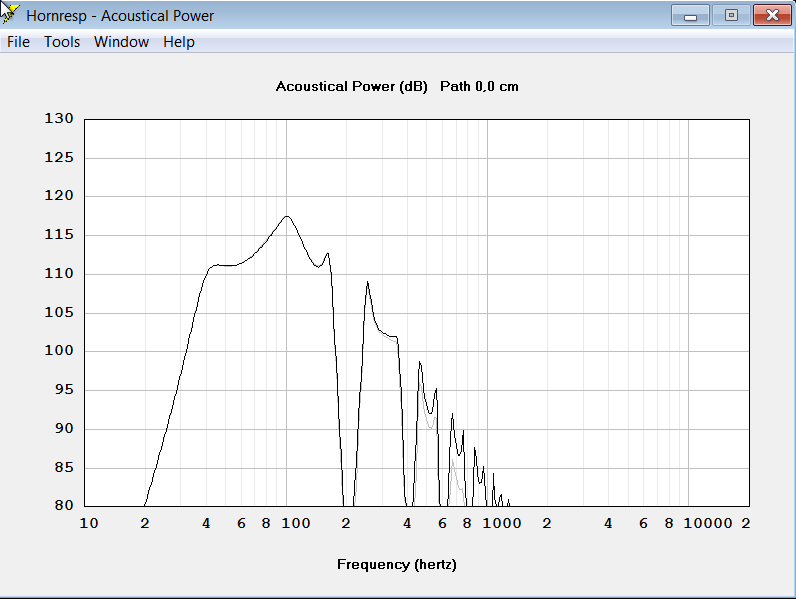
Task: Click the 125 value on vertical axis
Action: (x=59, y=157)
